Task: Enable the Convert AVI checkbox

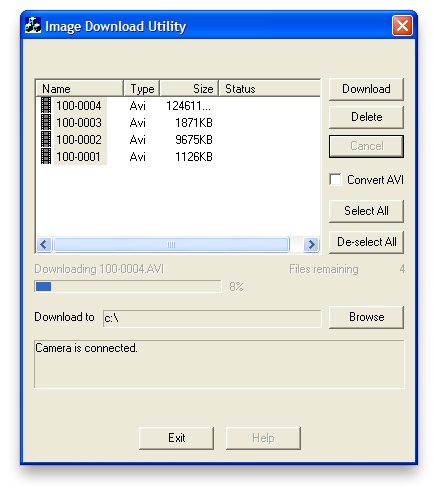Action: point(335,180)
